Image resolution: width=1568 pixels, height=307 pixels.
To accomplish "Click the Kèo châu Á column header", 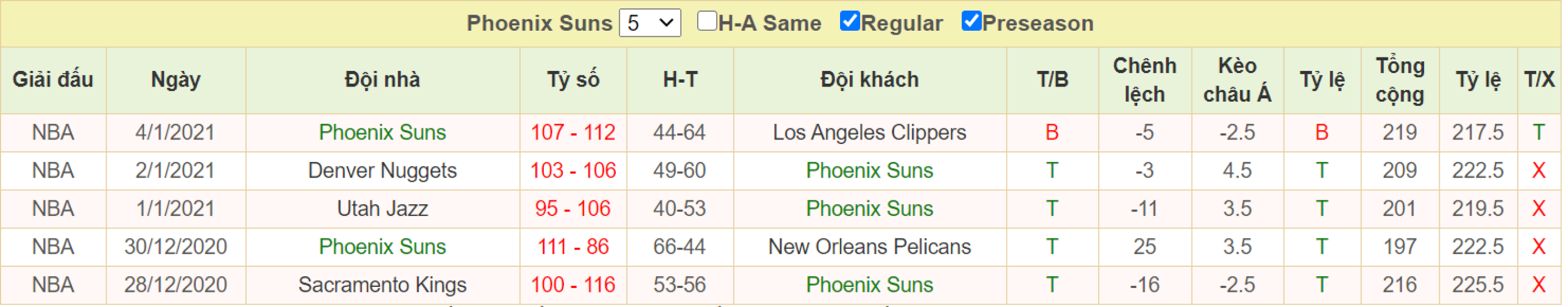I will (1237, 80).
